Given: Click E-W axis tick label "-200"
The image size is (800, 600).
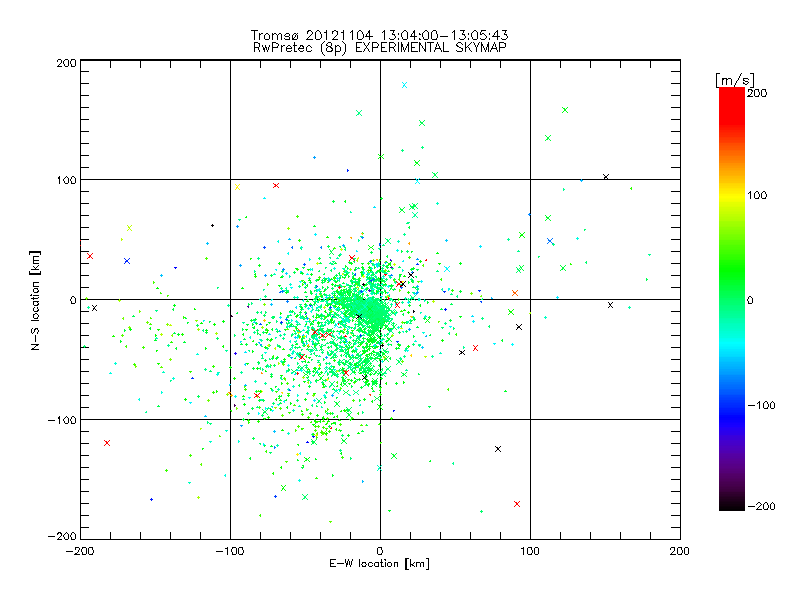Looking at the screenshot, I should pos(80,551).
